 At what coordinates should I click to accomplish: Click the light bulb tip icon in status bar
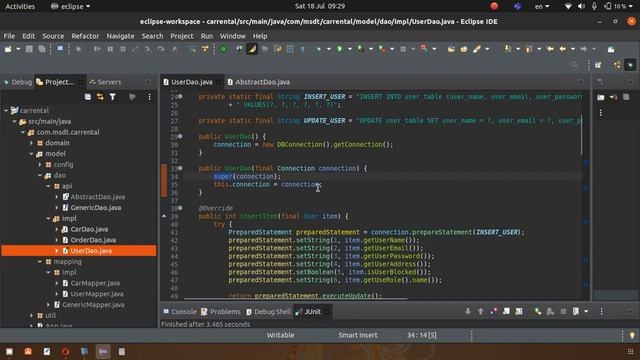pyautogui.click(x=632, y=336)
